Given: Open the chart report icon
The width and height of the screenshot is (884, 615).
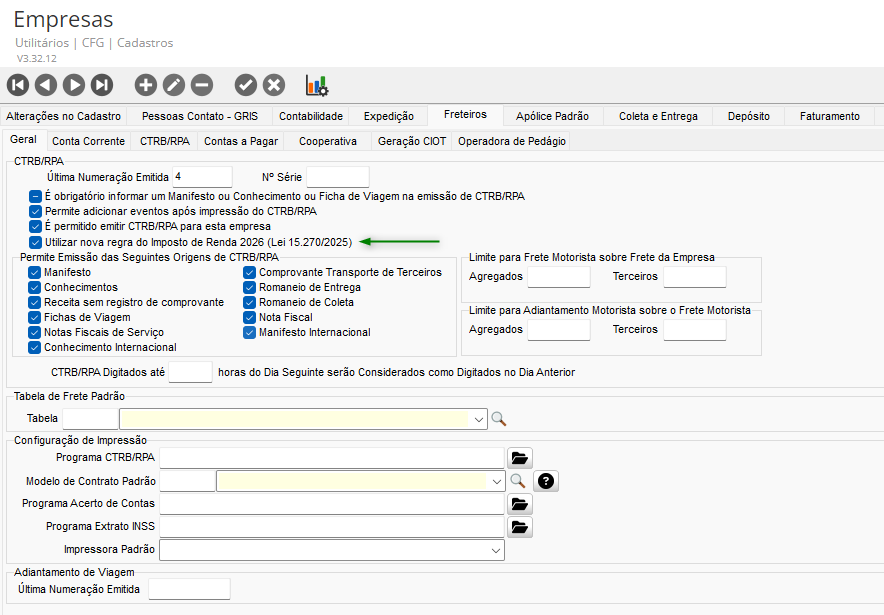Looking at the screenshot, I should pyautogui.click(x=317, y=85).
